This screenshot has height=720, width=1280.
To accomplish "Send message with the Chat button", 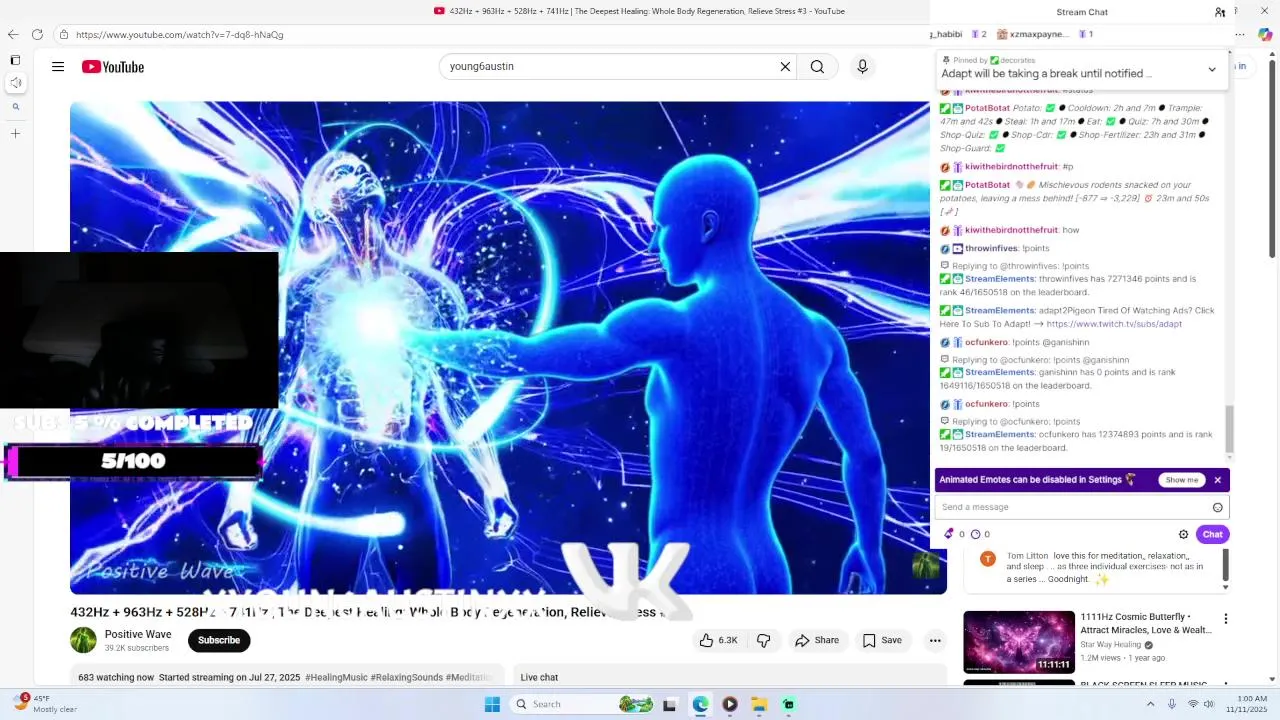I will pyautogui.click(x=1212, y=534).
